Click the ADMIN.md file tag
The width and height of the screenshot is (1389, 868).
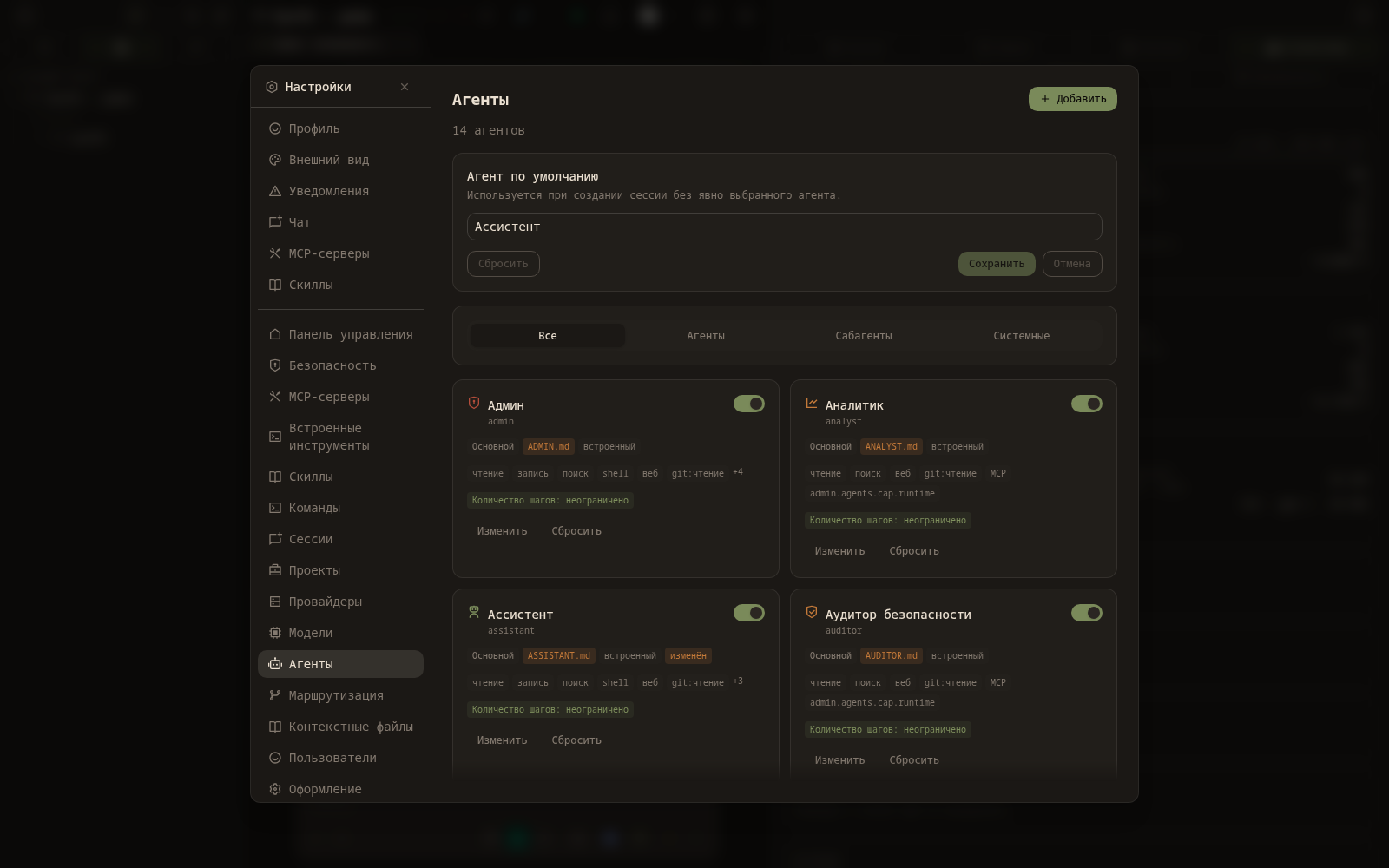(x=549, y=447)
